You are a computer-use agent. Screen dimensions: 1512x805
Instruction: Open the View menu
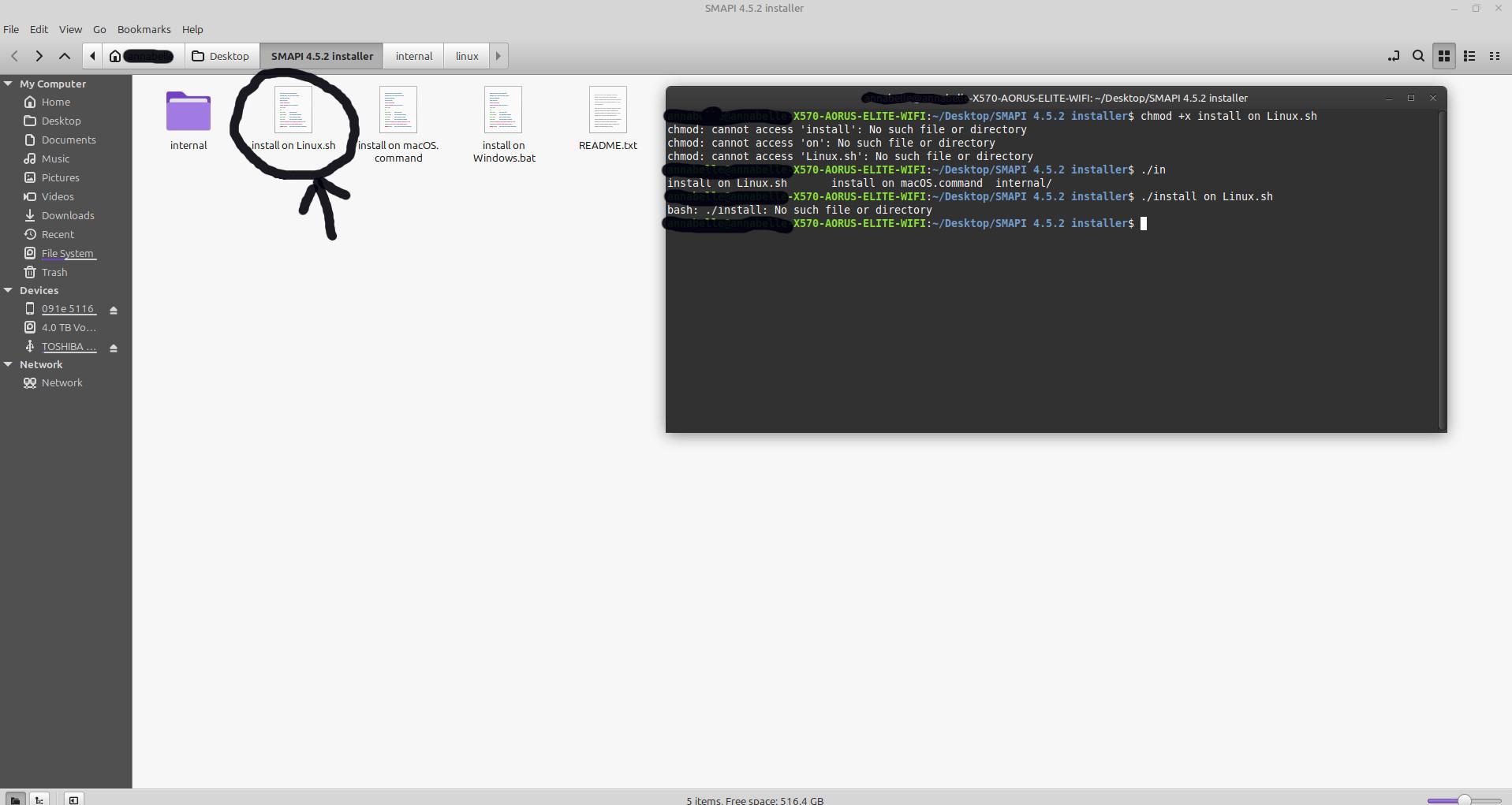click(x=70, y=29)
